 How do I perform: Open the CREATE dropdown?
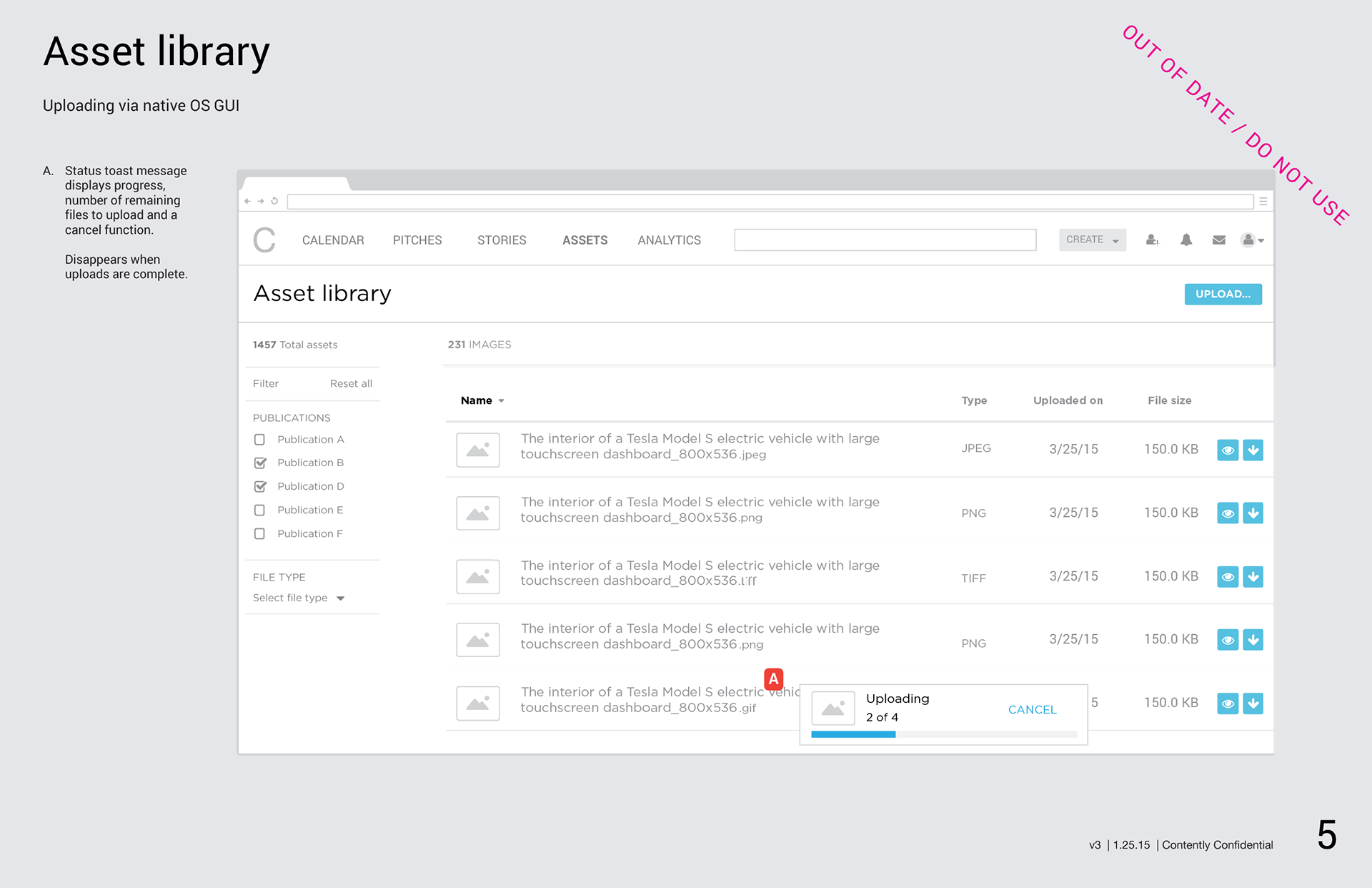tap(1093, 240)
